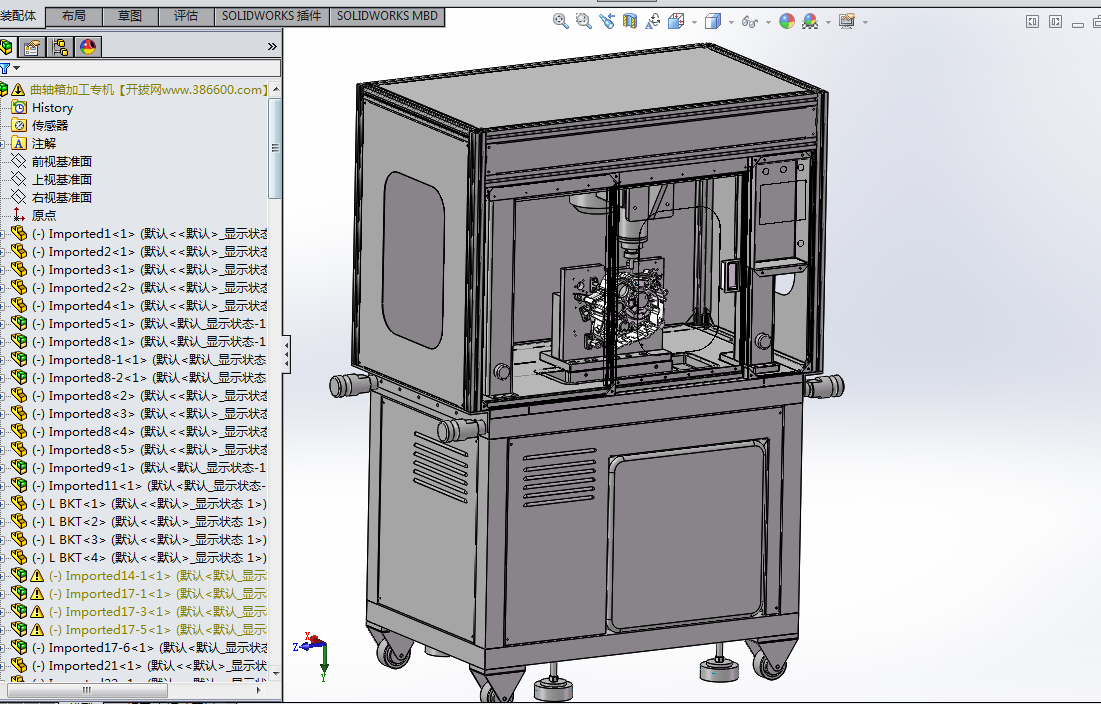Open Hide/Show Items eyeglasses icon
This screenshot has height=704, width=1101.
(x=750, y=20)
